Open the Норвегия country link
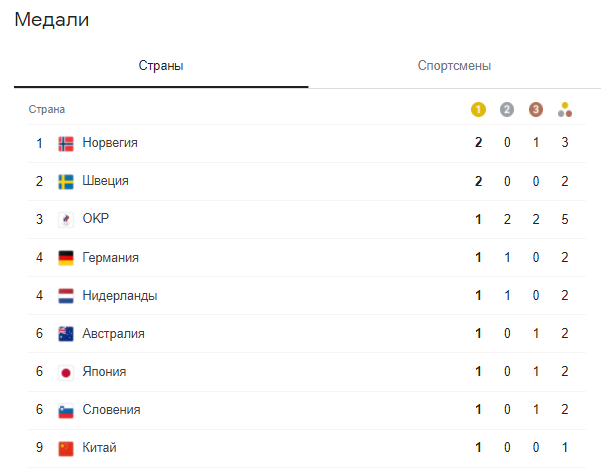 point(110,143)
